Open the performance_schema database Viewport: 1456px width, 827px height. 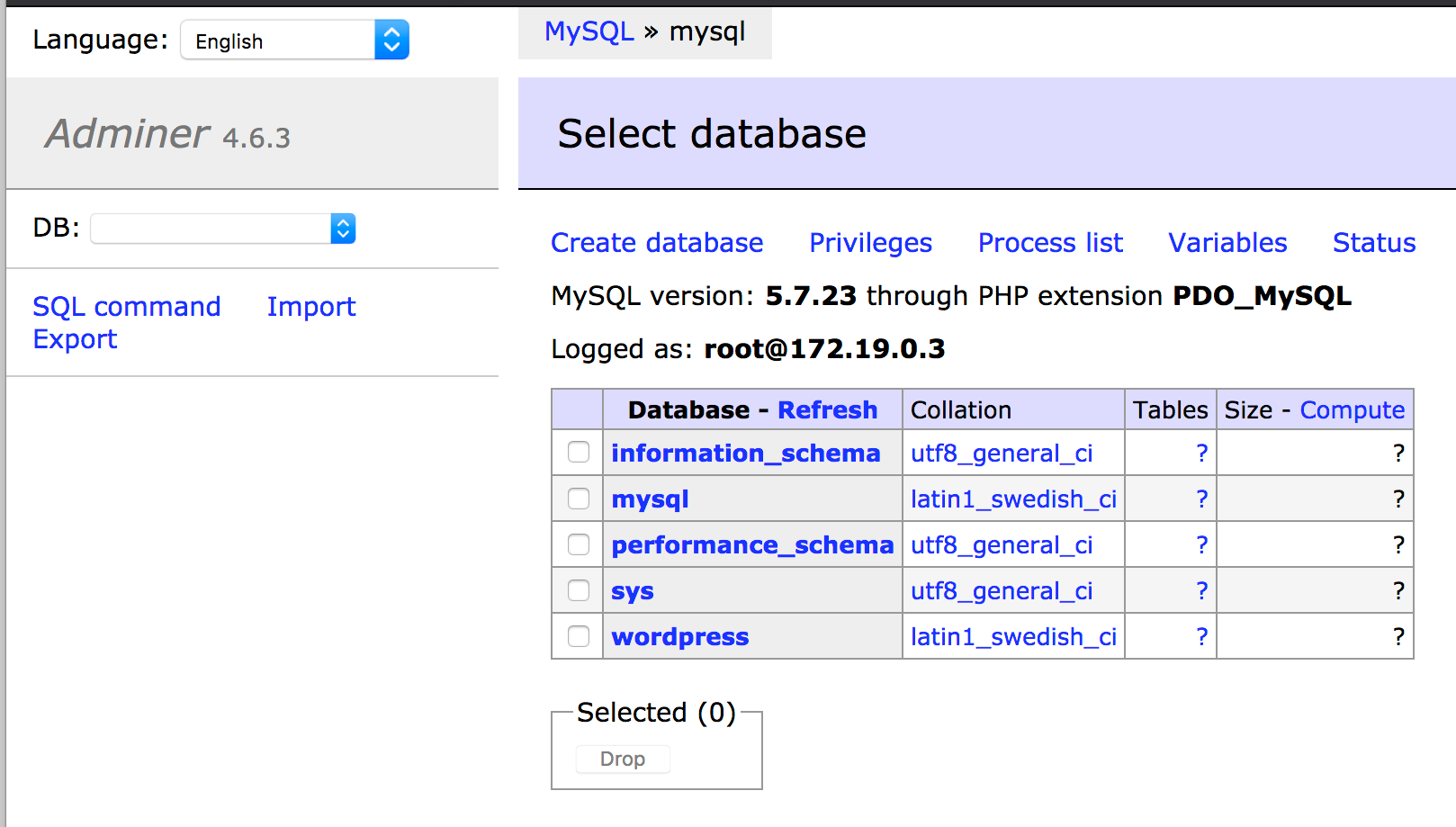click(752, 545)
